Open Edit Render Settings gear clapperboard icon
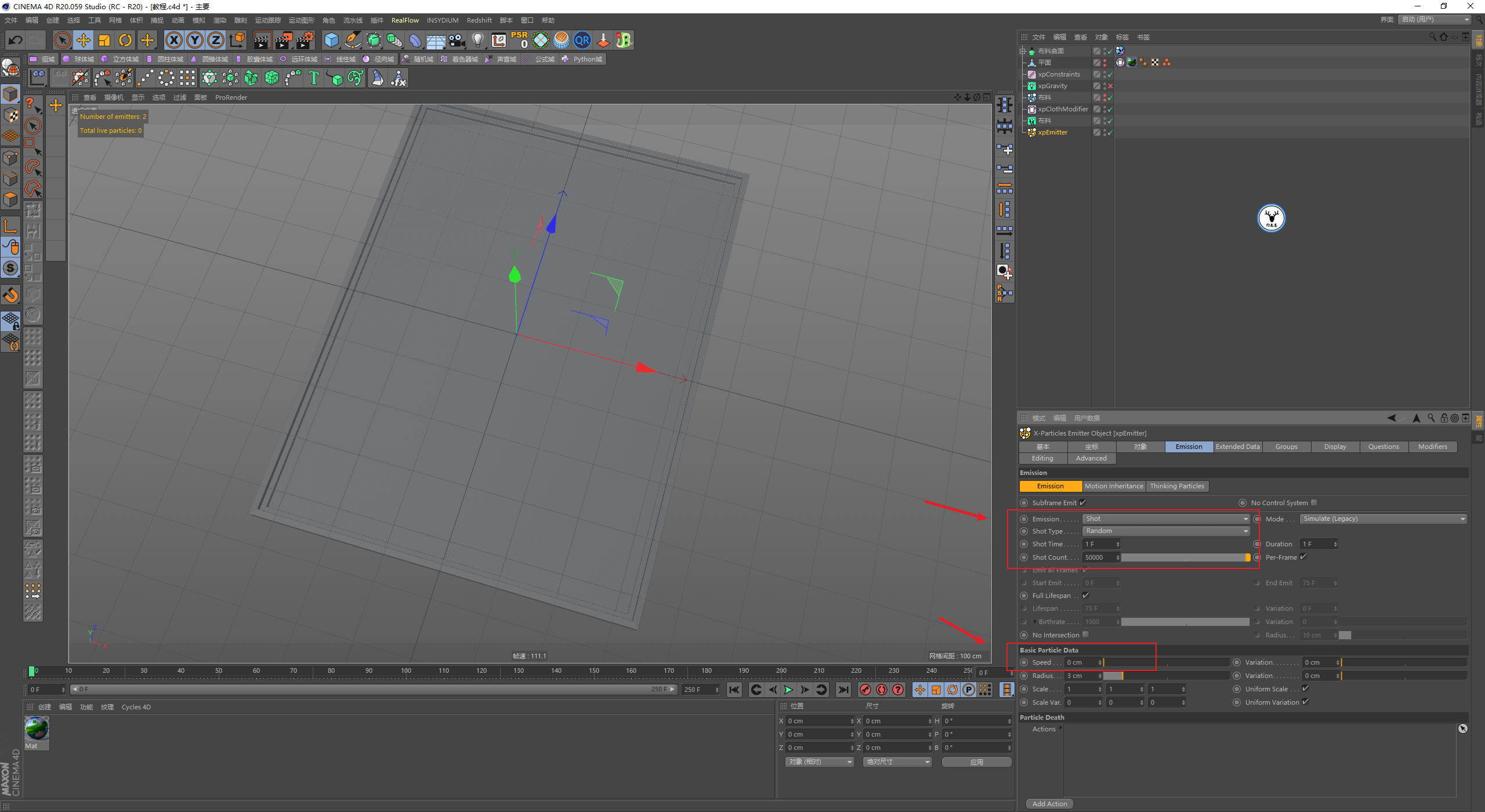This screenshot has height=812, width=1485. click(305, 40)
